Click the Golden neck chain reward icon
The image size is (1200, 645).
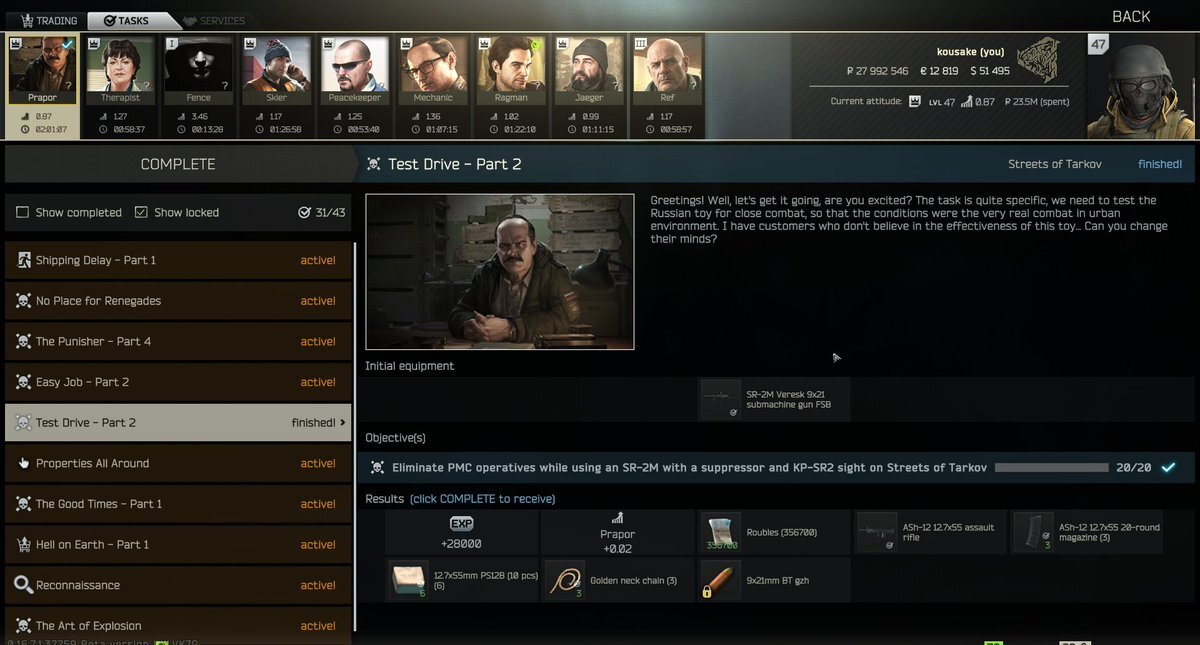[x=565, y=581]
